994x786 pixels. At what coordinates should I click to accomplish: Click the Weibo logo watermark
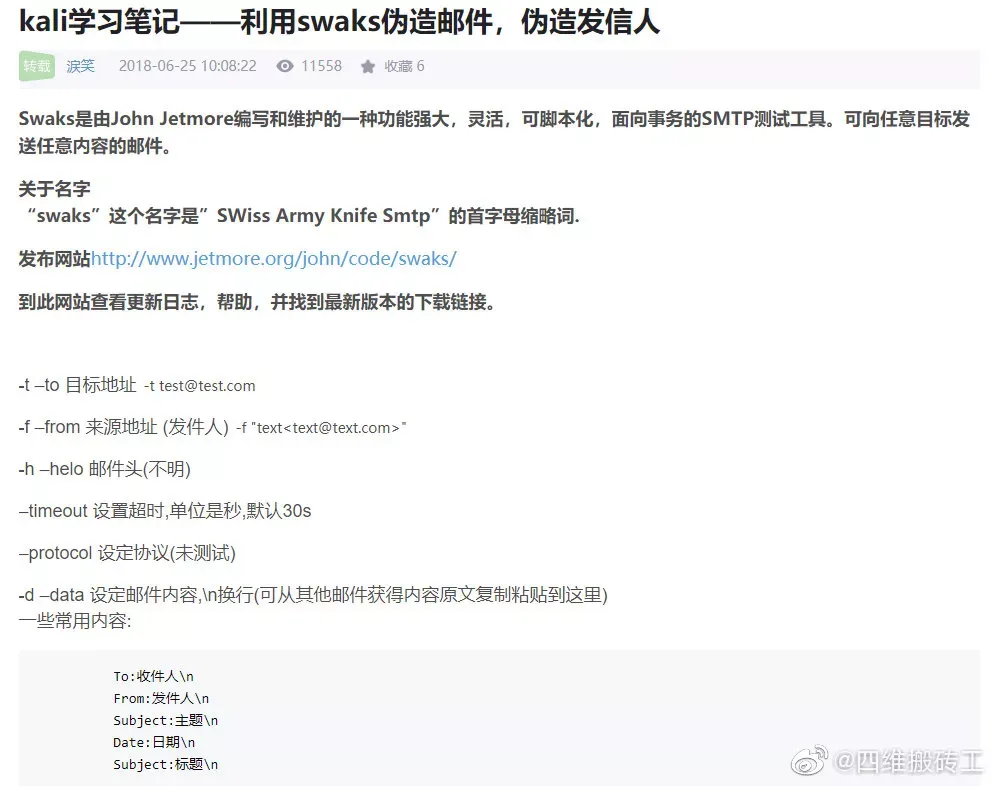(810, 760)
